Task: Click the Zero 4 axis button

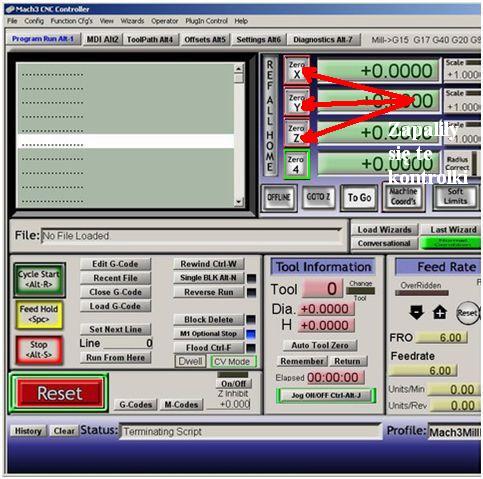Action: 296,164
